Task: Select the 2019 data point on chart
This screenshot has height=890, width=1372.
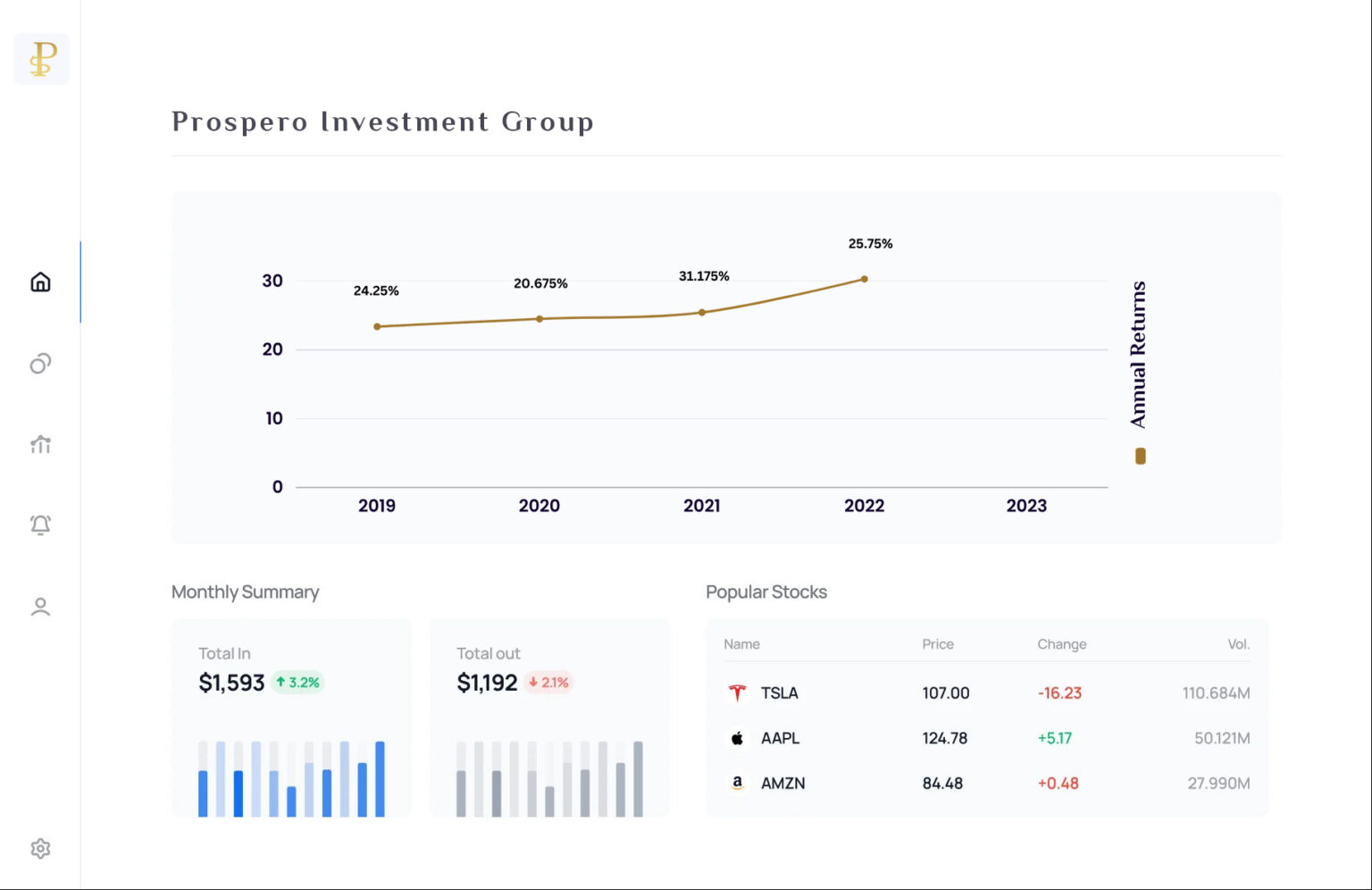Action: click(377, 327)
